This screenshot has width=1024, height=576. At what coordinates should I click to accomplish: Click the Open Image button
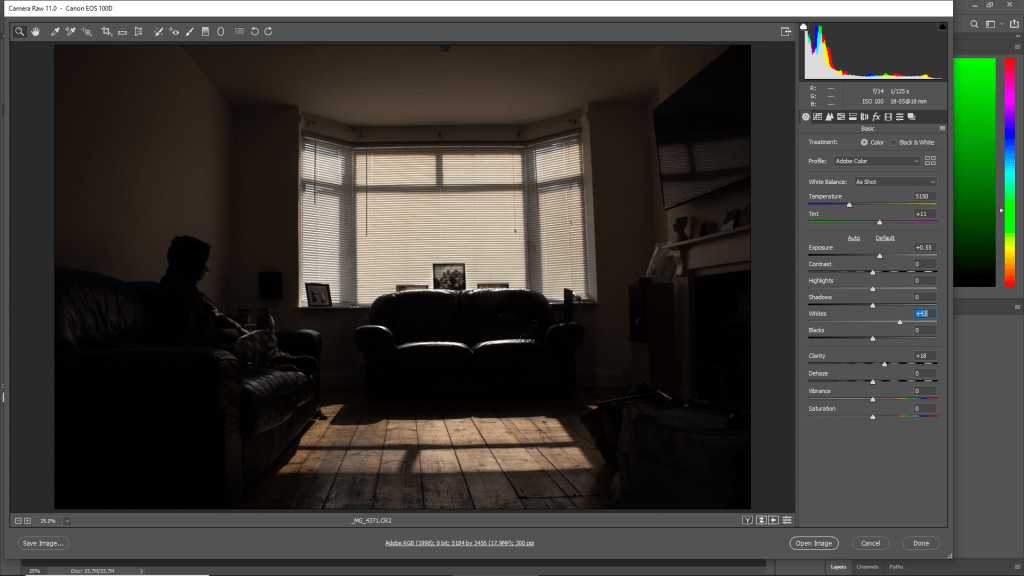tap(813, 543)
